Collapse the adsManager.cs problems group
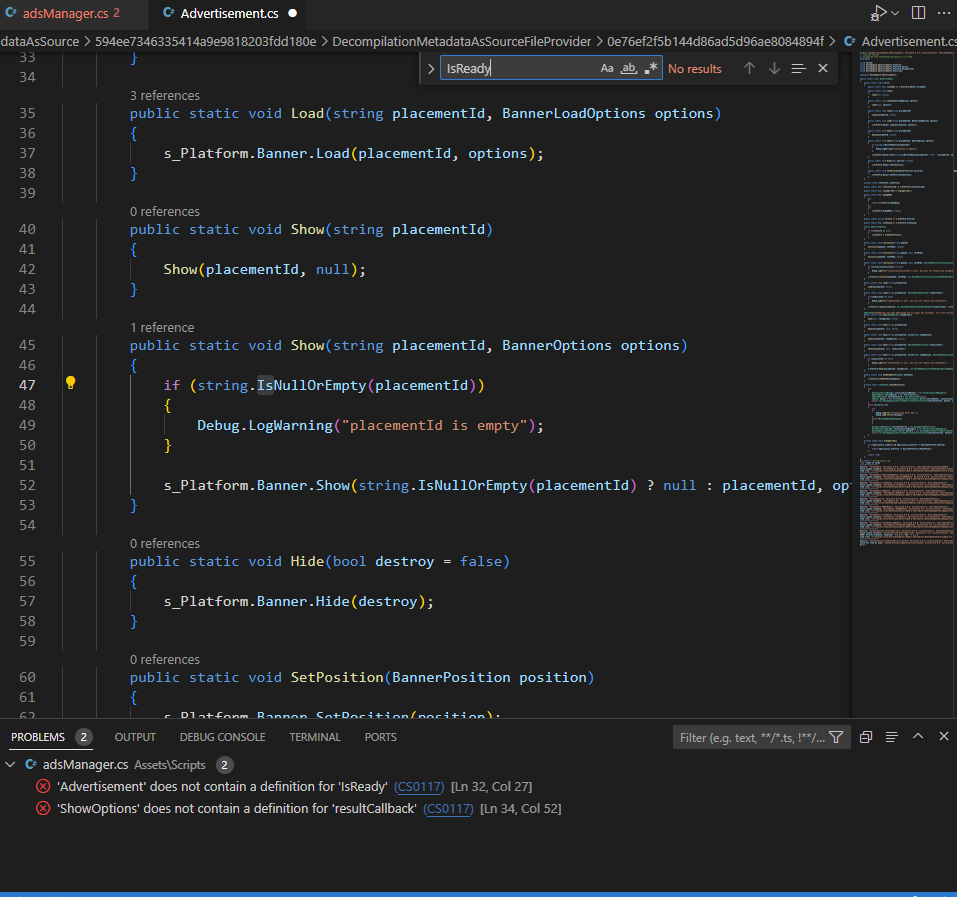This screenshot has width=957, height=897. pyautogui.click(x=10, y=765)
